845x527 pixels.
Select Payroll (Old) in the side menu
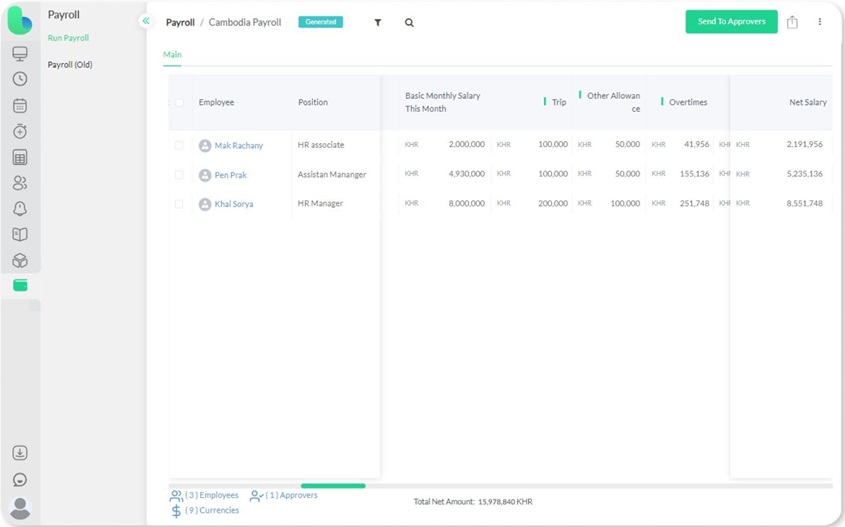[70, 65]
